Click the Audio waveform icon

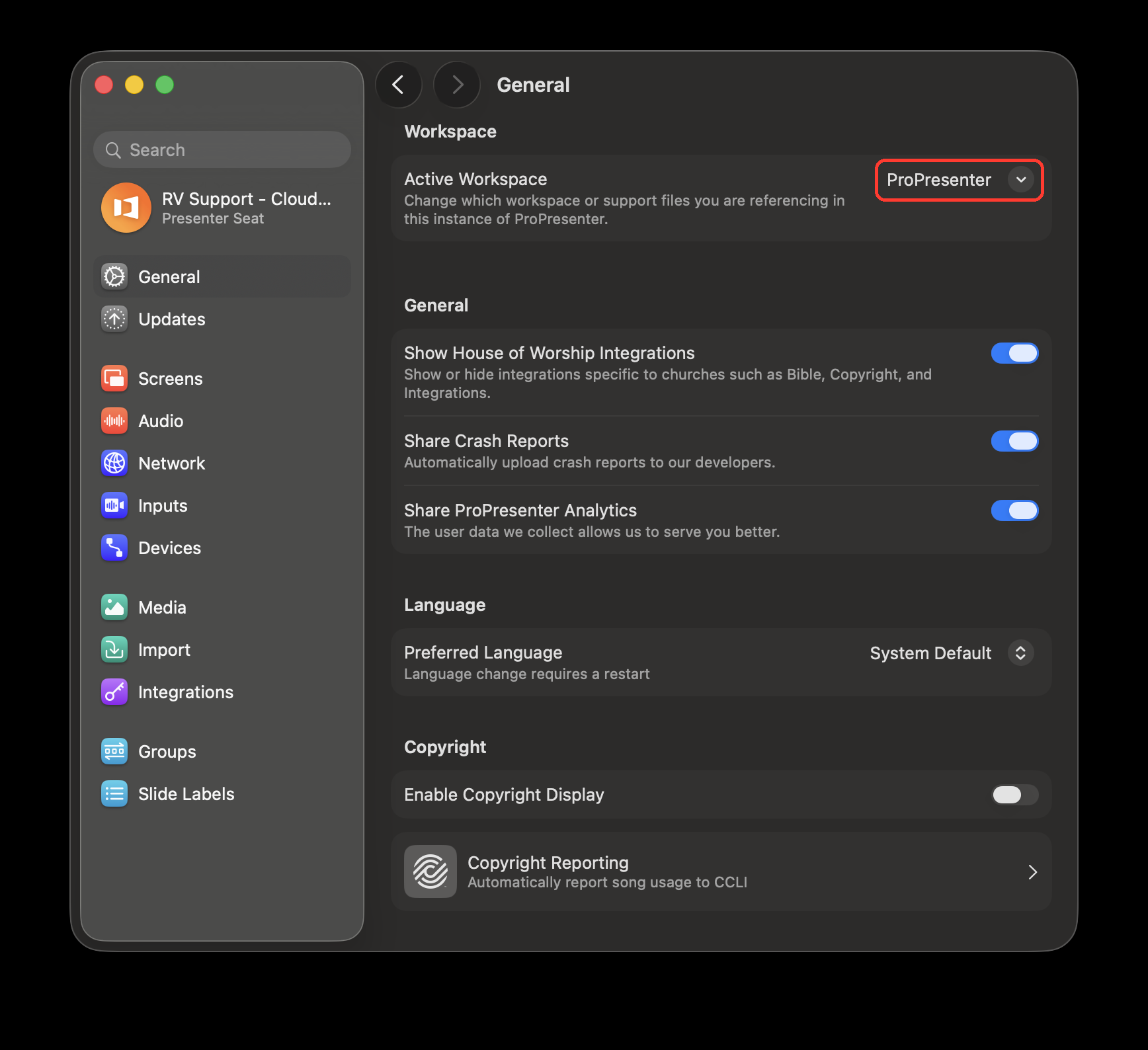pyautogui.click(x=114, y=421)
